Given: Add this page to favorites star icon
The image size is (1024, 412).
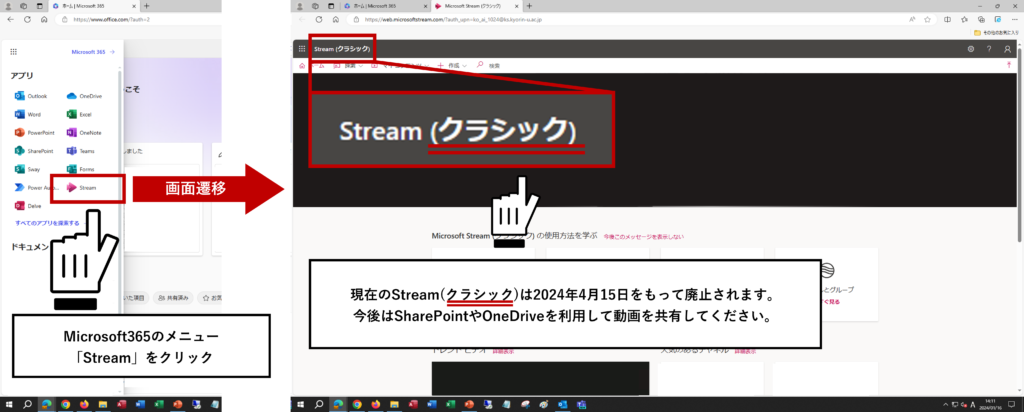Looking at the screenshot, I should (927, 20).
